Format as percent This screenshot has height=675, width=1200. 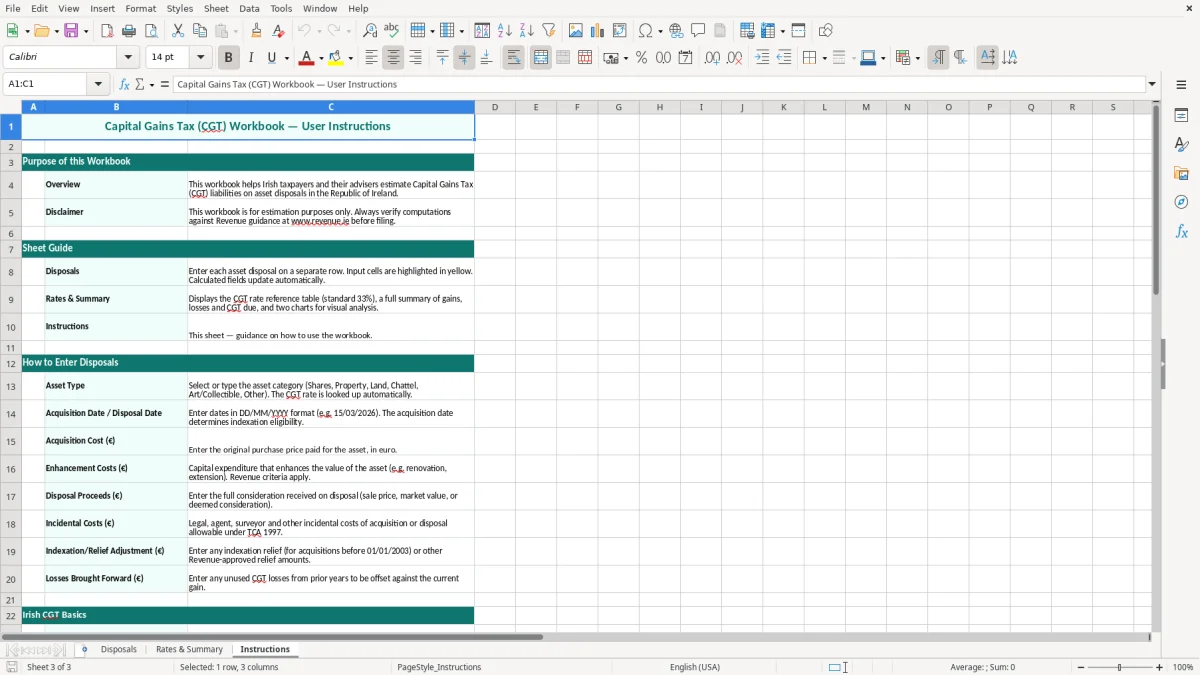(642, 58)
